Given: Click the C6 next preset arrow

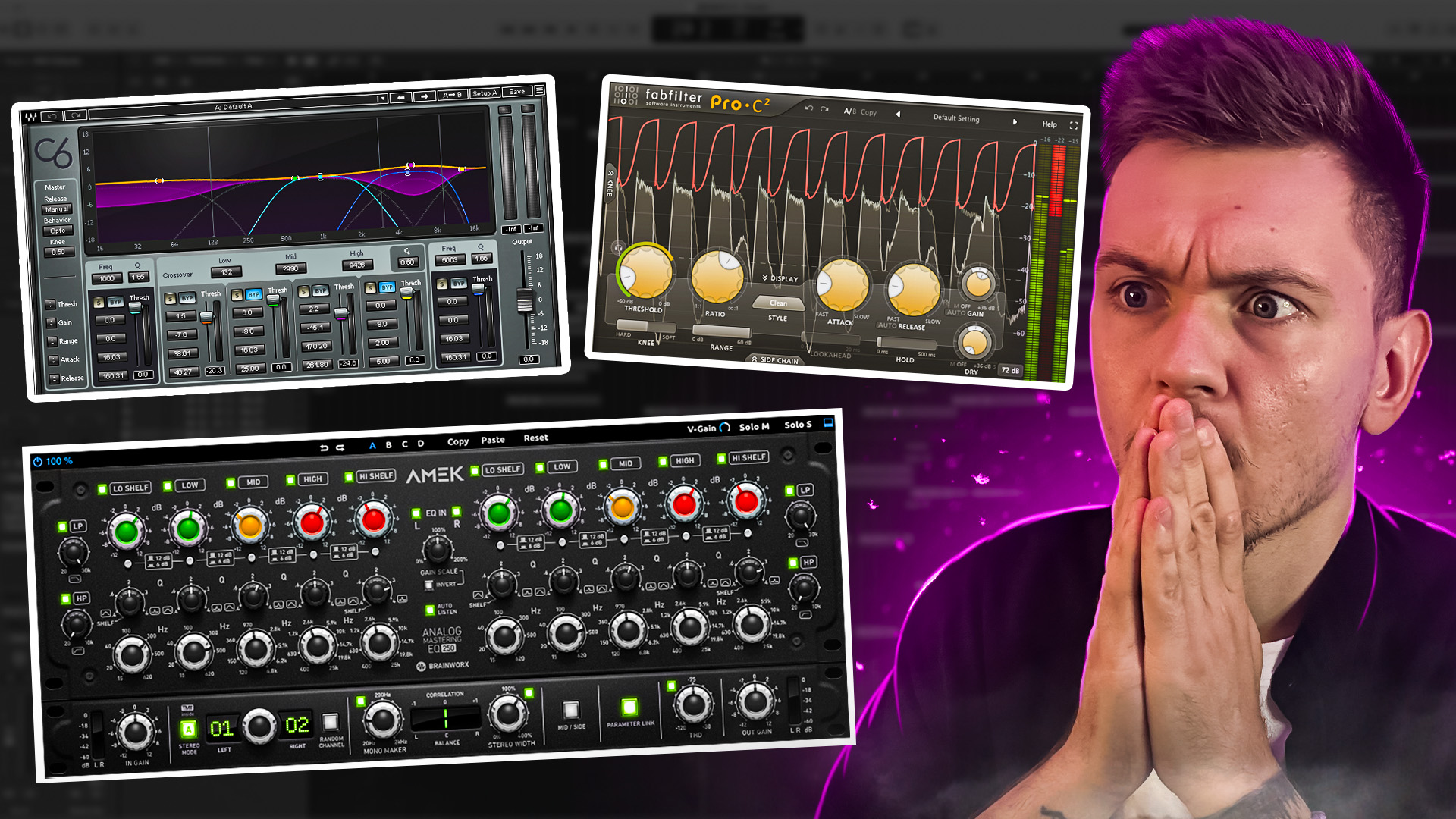Looking at the screenshot, I should pyautogui.click(x=425, y=96).
